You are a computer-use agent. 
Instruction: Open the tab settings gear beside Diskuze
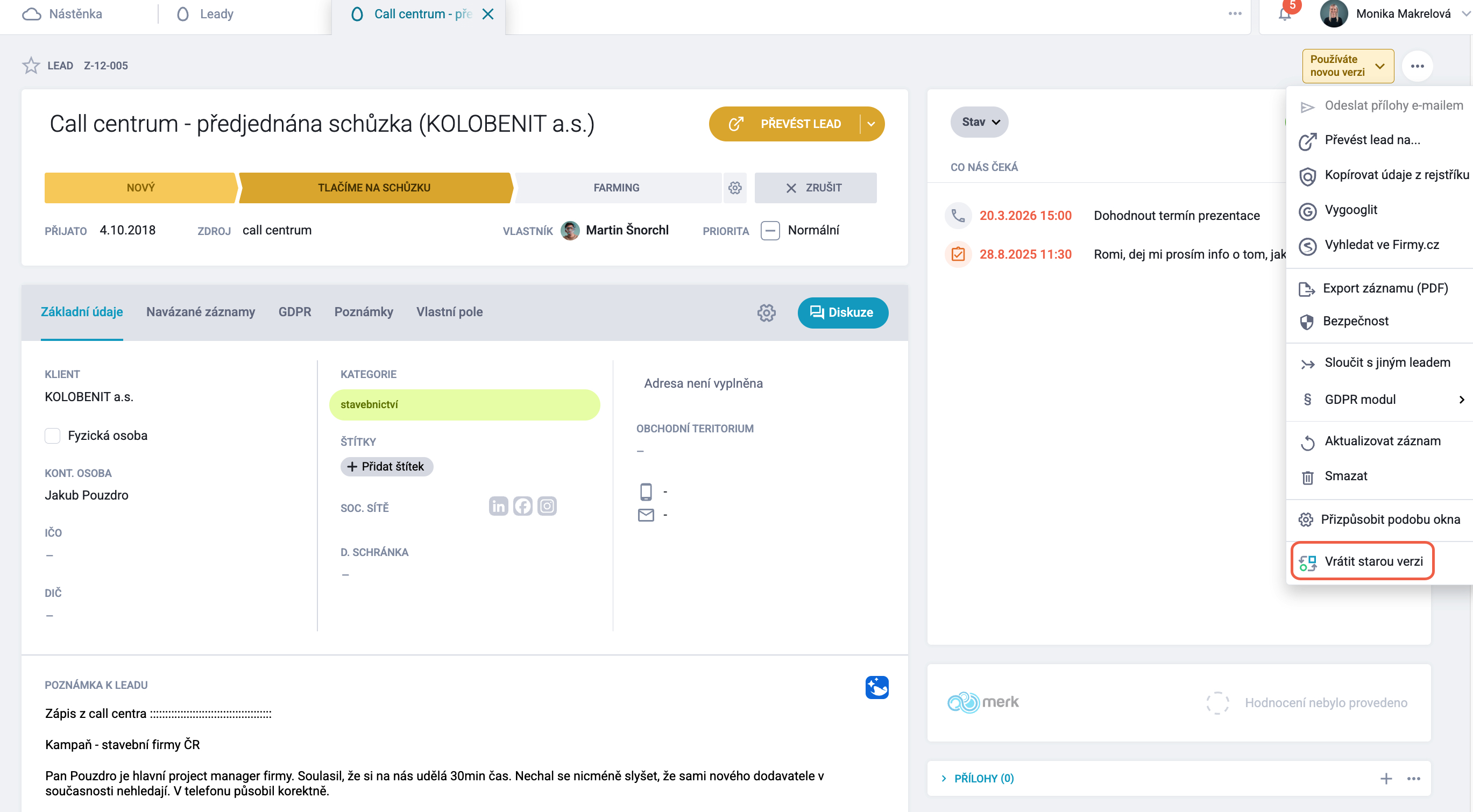(766, 312)
